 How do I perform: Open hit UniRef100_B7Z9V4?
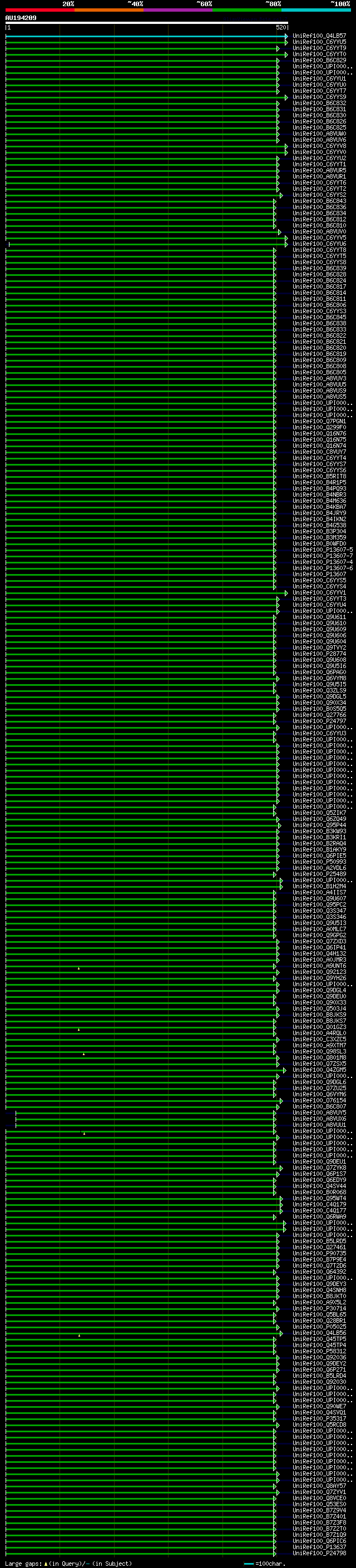(319, 1510)
